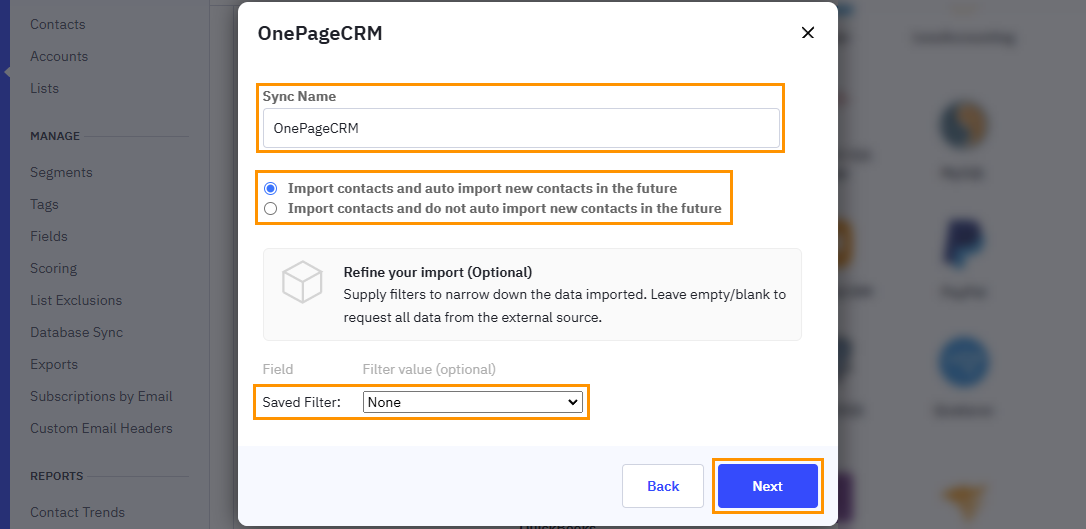Open Subscriptions by Email
This screenshot has height=529, width=1086.
(x=101, y=396)
